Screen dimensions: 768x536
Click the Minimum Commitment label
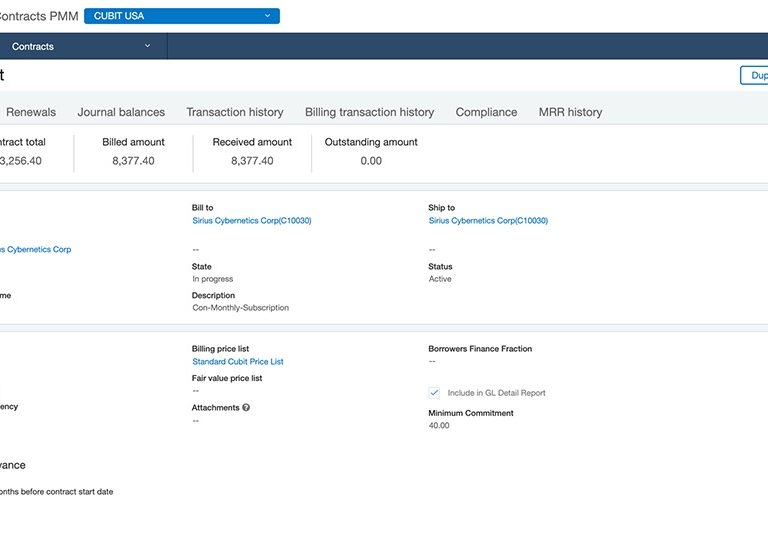471,413
